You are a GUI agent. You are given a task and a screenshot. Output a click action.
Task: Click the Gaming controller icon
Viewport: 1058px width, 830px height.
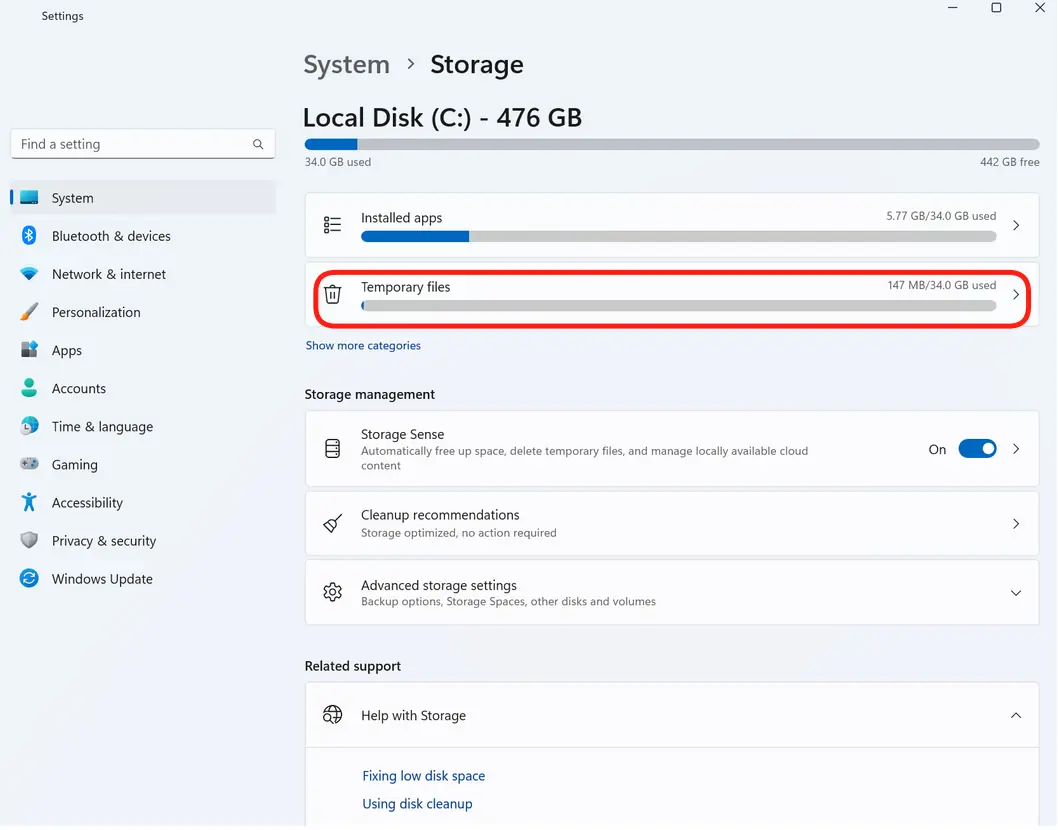coord(29,464)
